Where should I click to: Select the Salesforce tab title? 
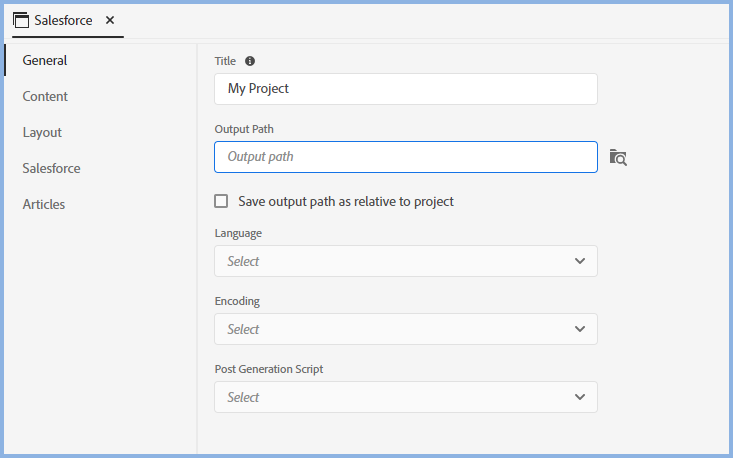tap(63, 20)
